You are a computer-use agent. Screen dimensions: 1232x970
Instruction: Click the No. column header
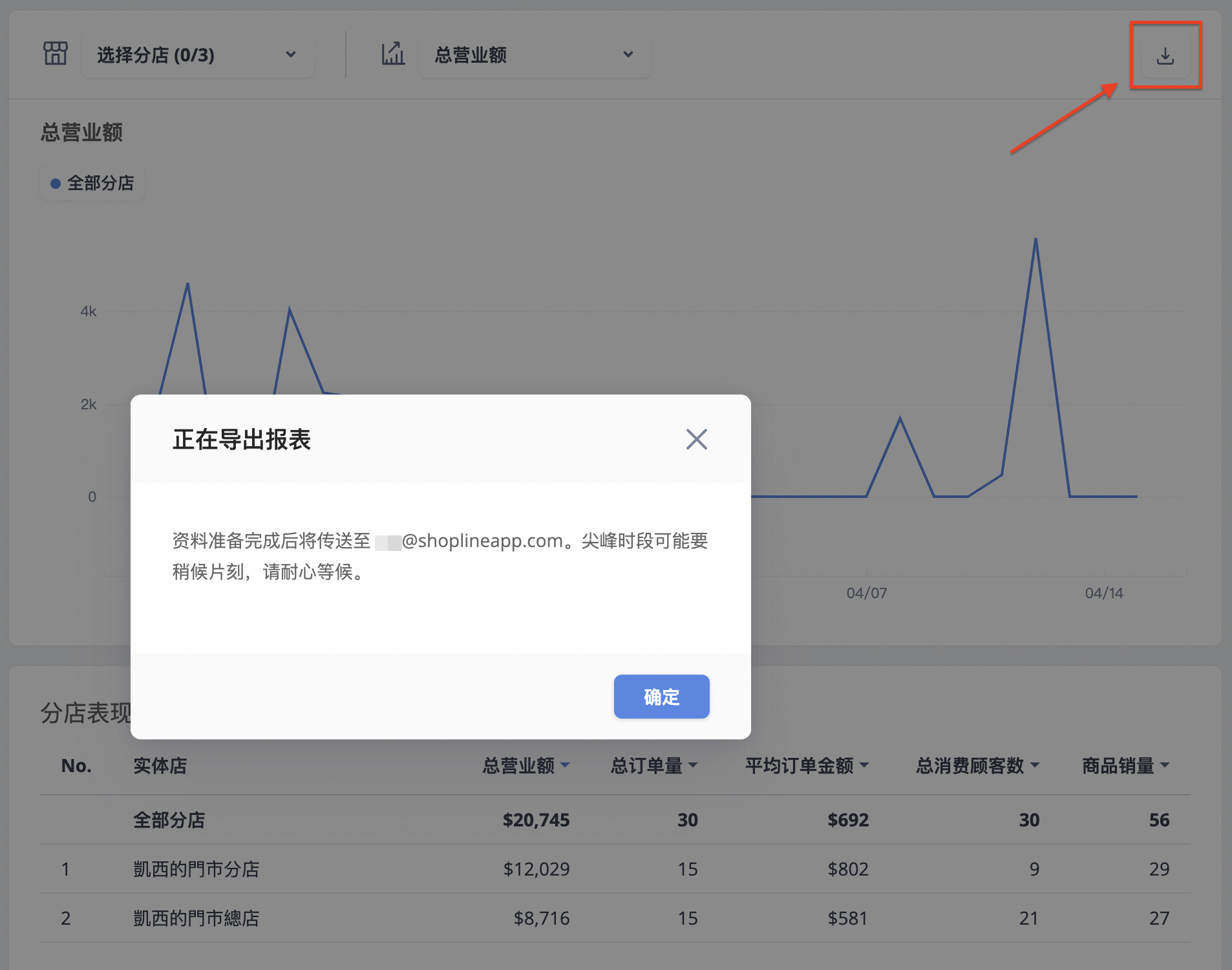(x=76, y=766)
